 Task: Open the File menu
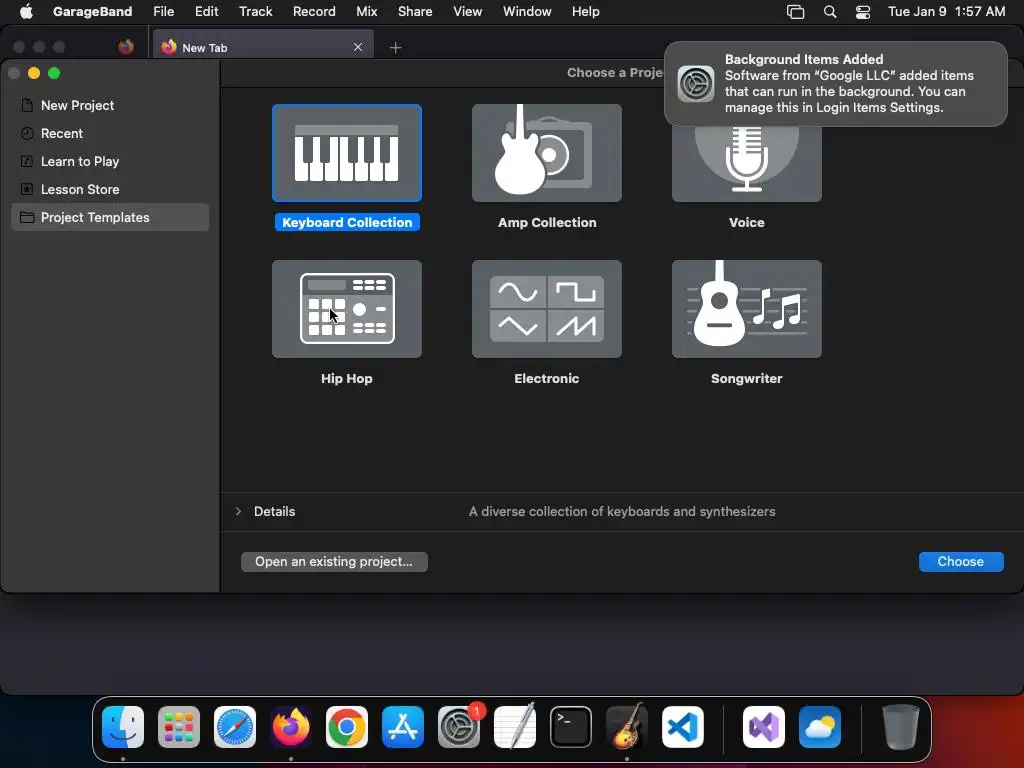pyautogui.click(x=163, y=12)
